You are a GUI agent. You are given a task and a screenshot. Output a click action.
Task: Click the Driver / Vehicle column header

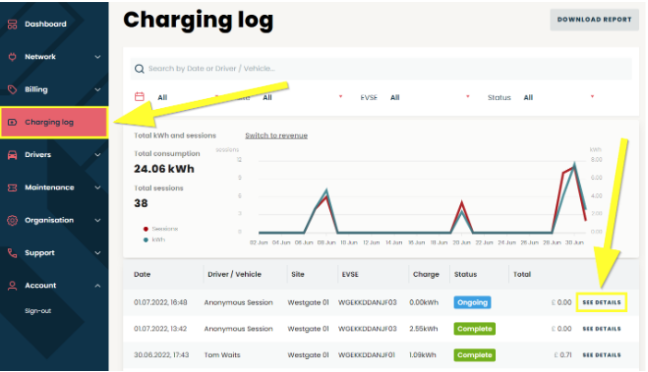(x=234, y=274)
